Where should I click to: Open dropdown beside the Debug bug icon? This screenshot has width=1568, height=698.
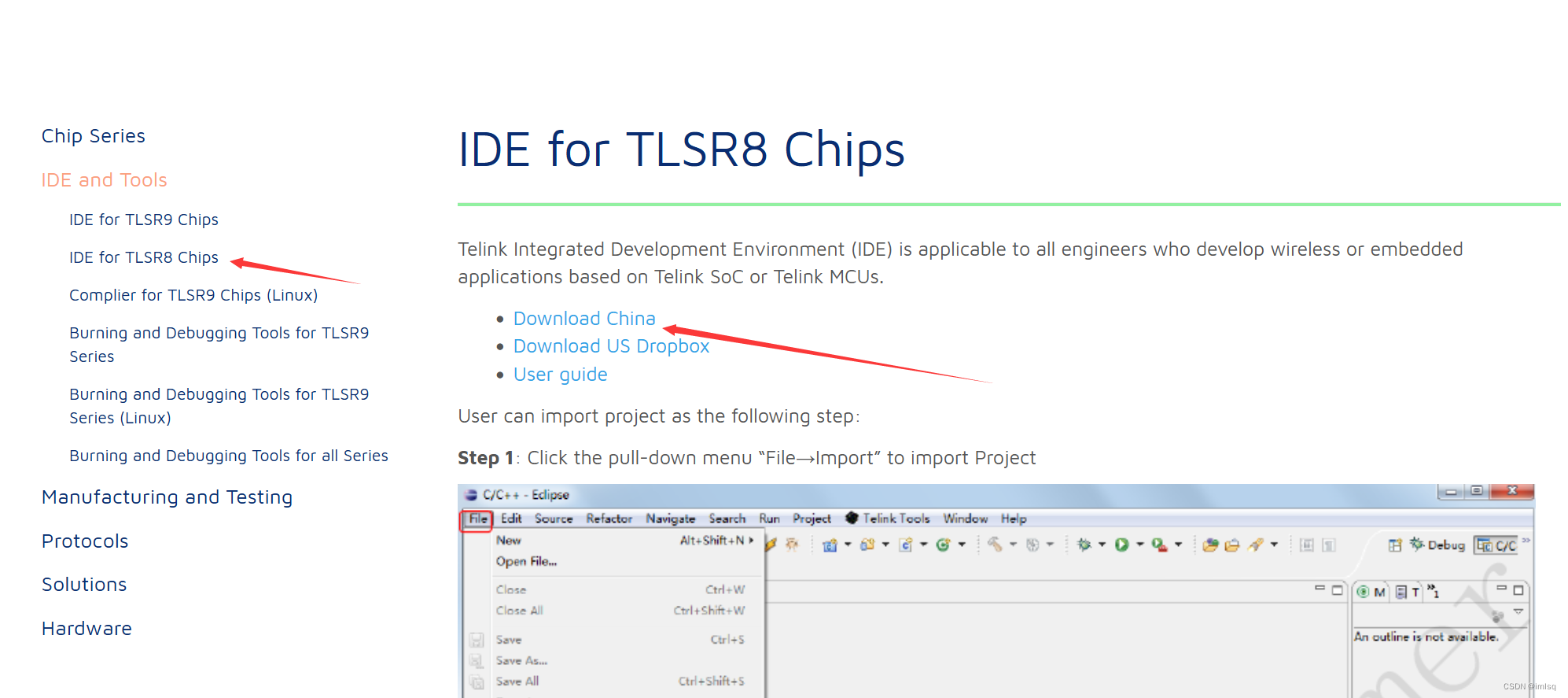click(x=1102, y=545)
